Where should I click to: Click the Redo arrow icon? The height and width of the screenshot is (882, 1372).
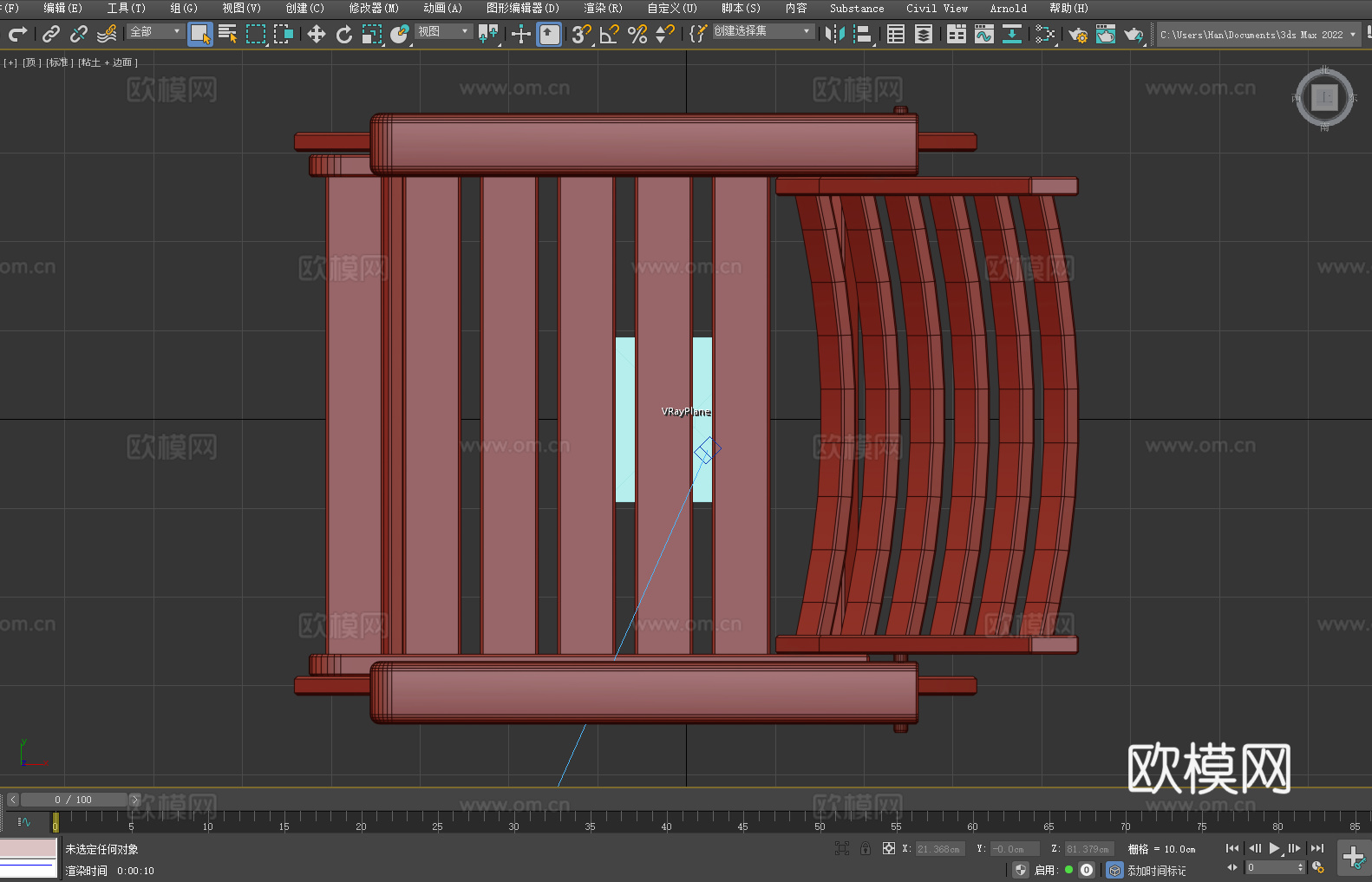pyautogui.click(x=17, y=34)
